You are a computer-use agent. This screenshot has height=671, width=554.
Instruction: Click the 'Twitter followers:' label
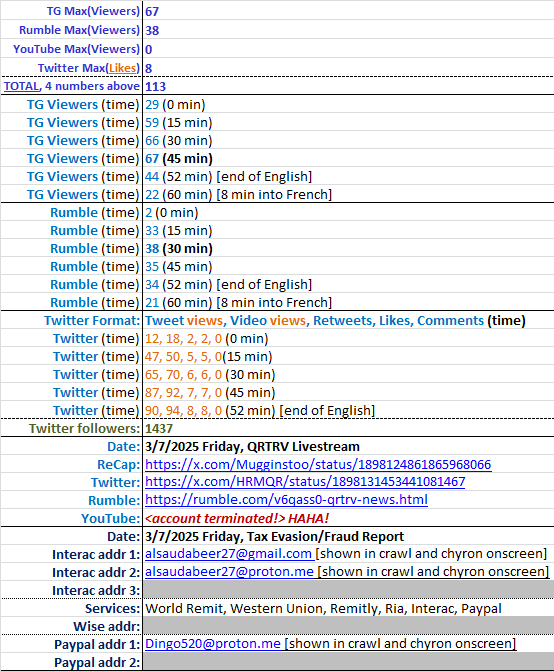point(84,428)
